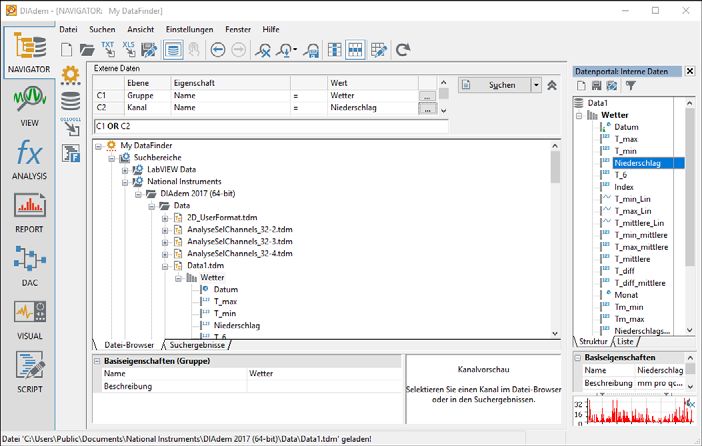The height and width of the screenshot is (446, 702).
Task: Collapse the Data1.tdm file node
Action: 165,266
